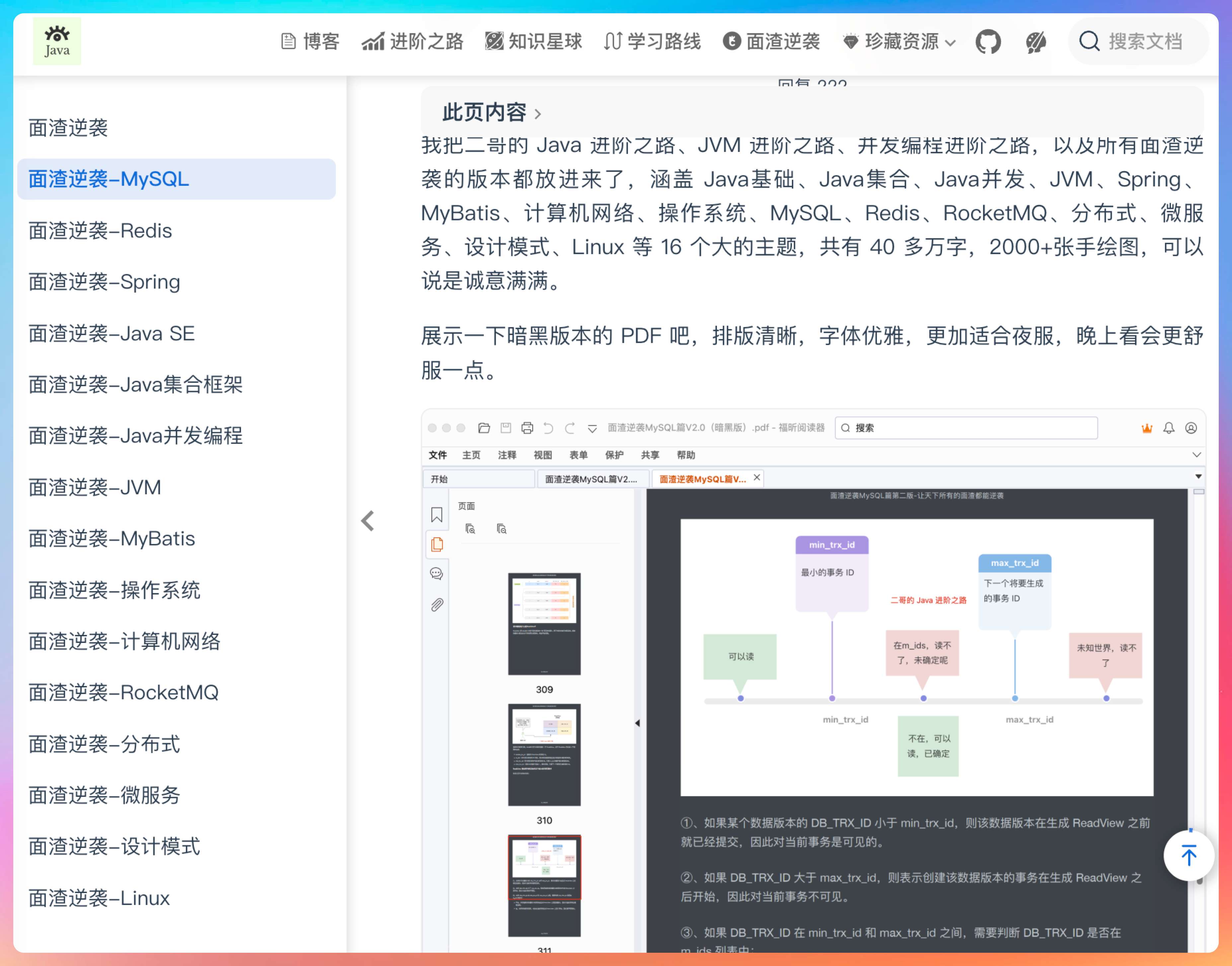This screenshot has height=966, width=1232.
Task: Click the Java site logo
Action: [x=57, y=41]
